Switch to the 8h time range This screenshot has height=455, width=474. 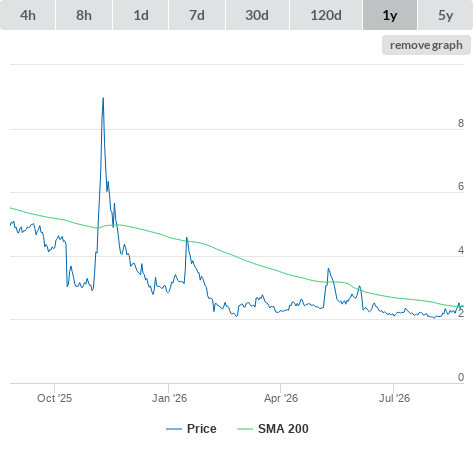(x=84, y=15)
